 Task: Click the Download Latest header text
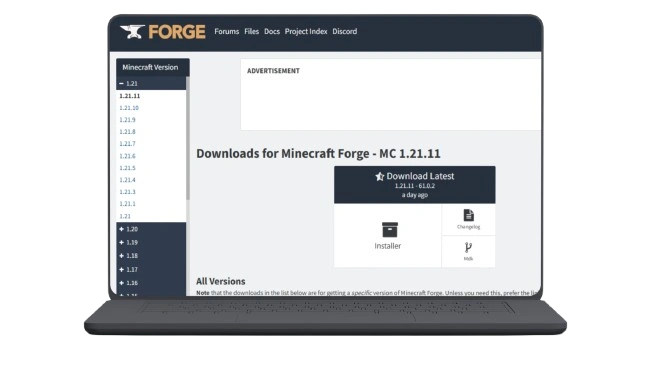pos(420,176)
